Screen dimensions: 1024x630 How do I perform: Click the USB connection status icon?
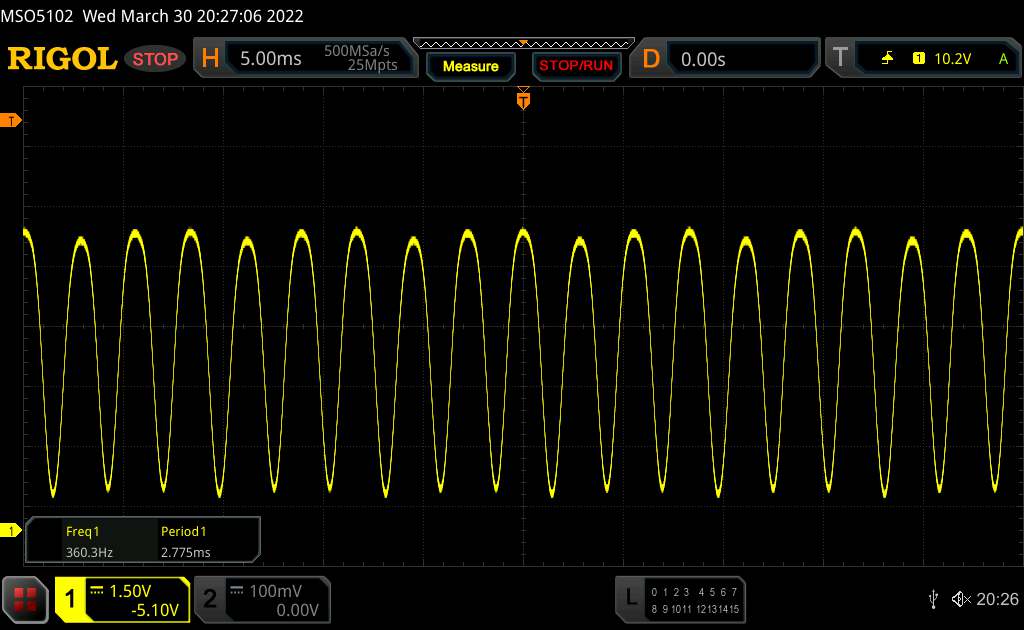[x=933, y=598]
